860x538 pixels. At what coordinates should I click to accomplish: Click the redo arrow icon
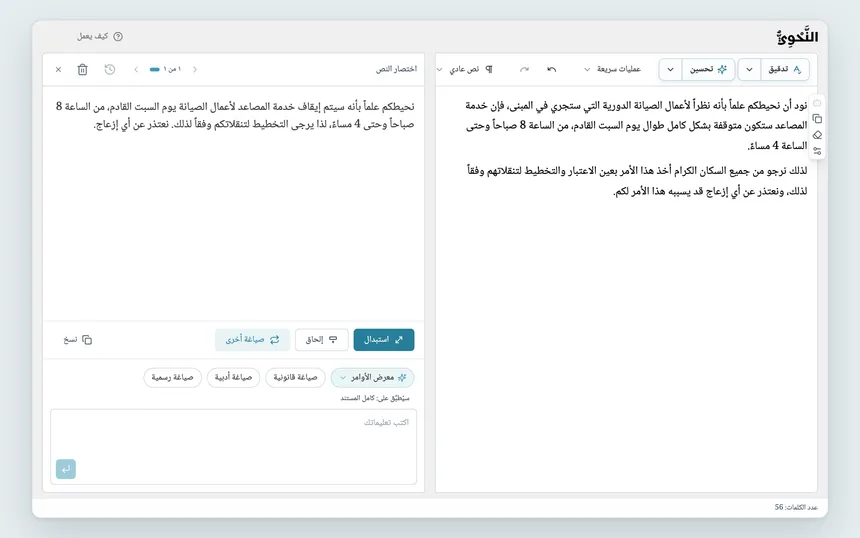click(524, 69)
